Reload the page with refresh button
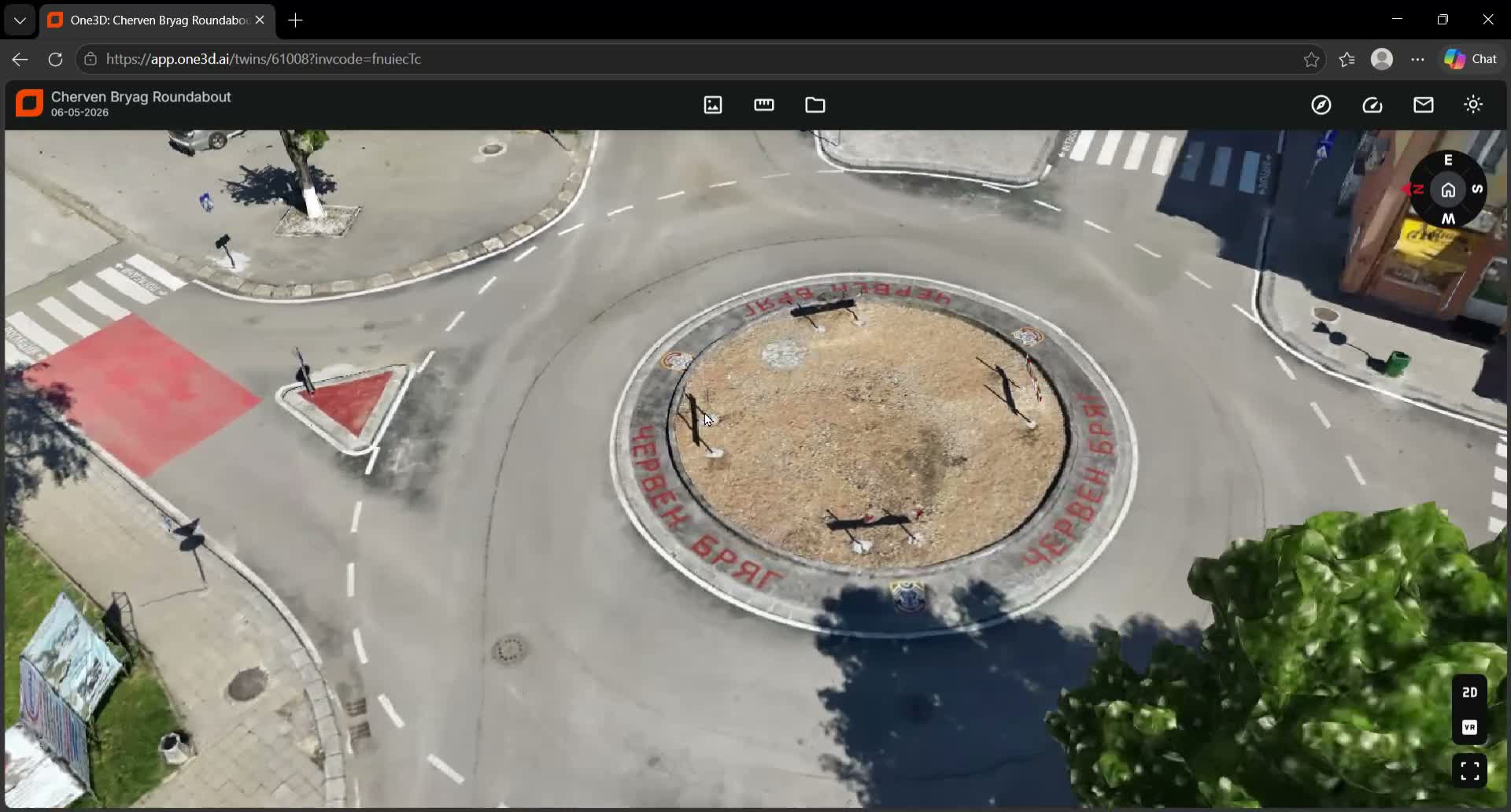 [x=55, y=59]
